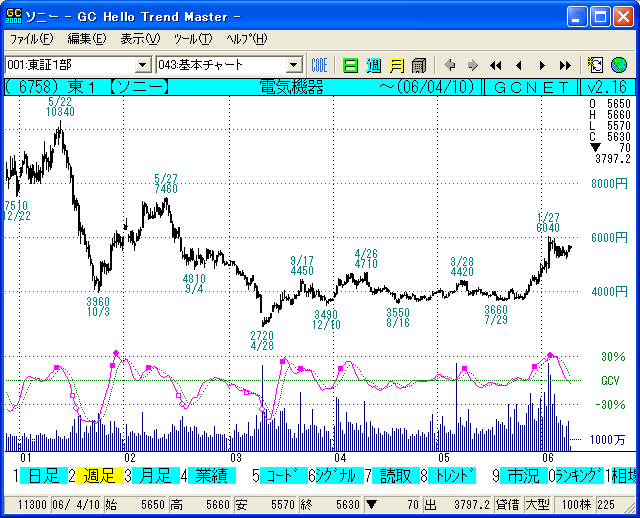Viewport: 640px width, 518px height.
Task: Open the ランキング button
Action: click(580, 476)
